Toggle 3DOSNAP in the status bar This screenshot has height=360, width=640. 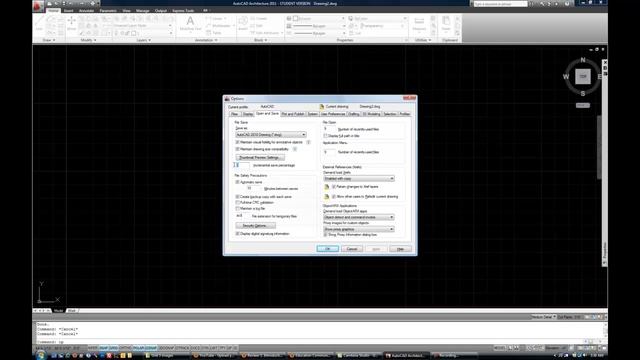[x=166, y=348]
